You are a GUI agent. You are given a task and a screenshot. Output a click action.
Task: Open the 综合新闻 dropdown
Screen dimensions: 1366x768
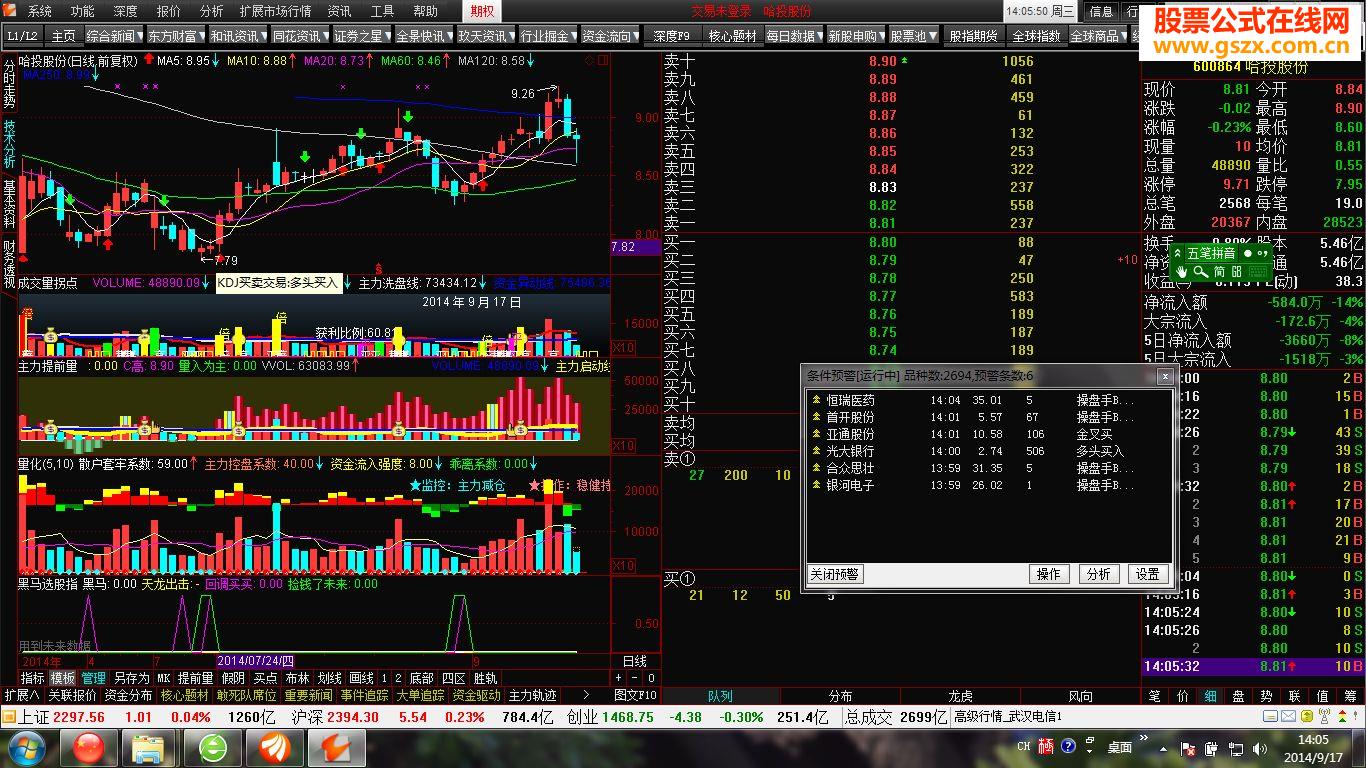[x=112, y=36]
